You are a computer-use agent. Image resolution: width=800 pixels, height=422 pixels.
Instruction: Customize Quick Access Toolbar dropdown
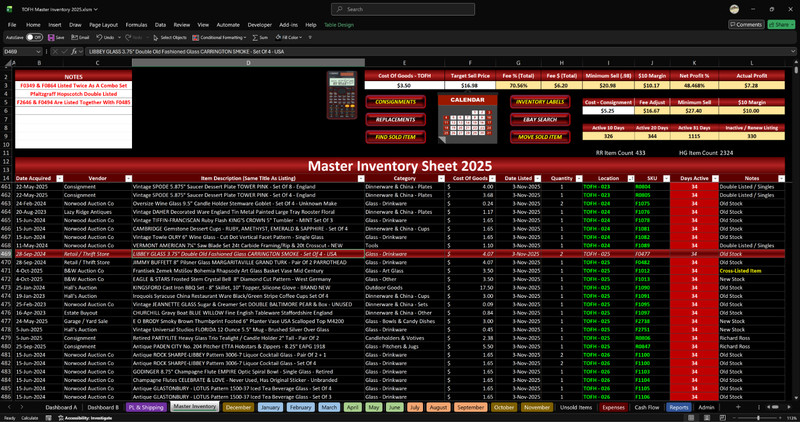[x=310, y=37]
